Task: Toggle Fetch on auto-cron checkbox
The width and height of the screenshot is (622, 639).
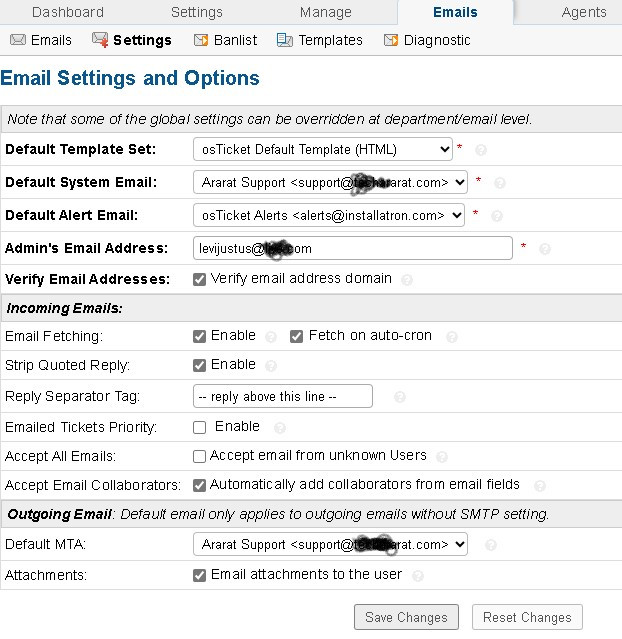Action: 297,336
